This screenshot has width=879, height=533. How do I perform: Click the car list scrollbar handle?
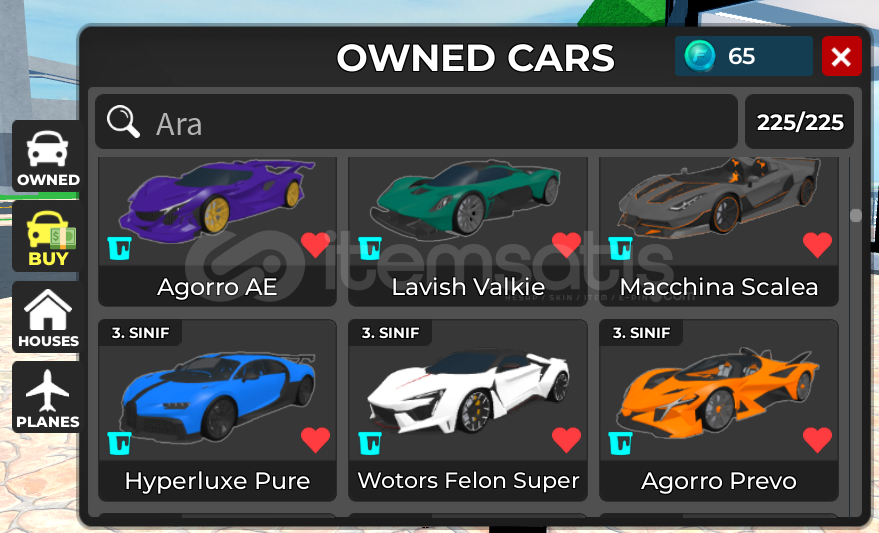[855, 215]
